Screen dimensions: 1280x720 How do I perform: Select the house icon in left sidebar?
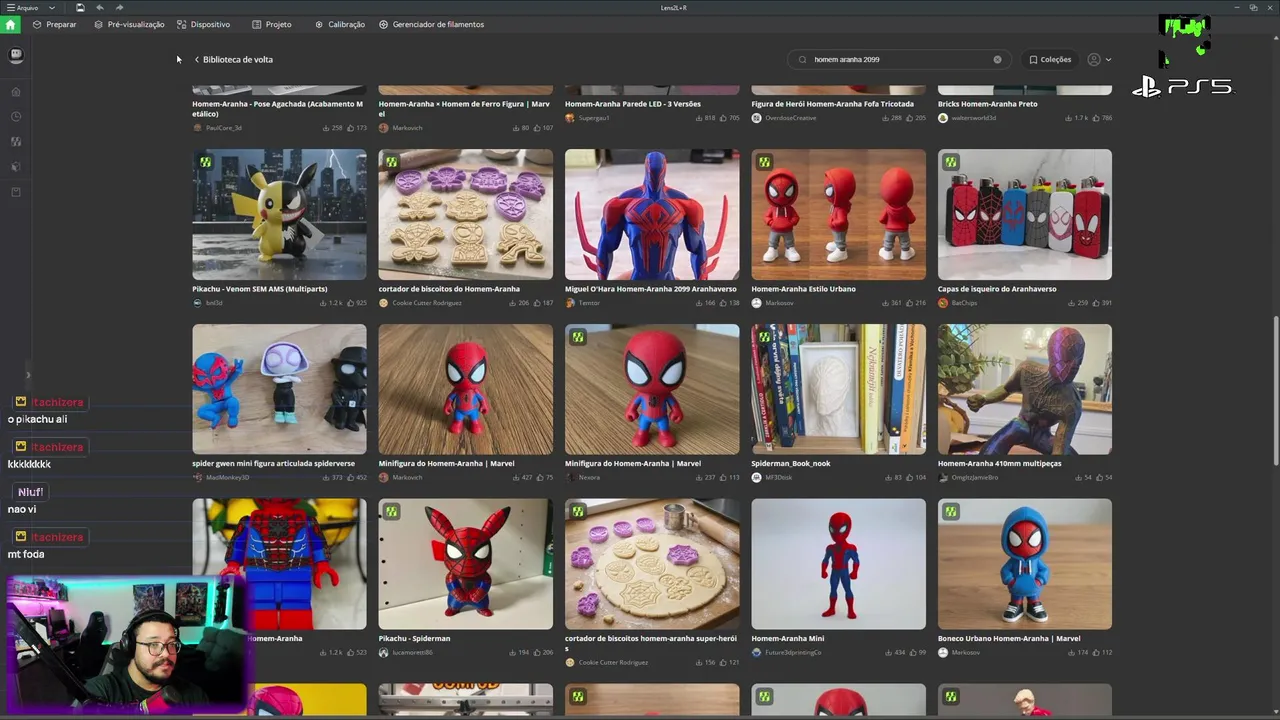[x=16, y=92]
